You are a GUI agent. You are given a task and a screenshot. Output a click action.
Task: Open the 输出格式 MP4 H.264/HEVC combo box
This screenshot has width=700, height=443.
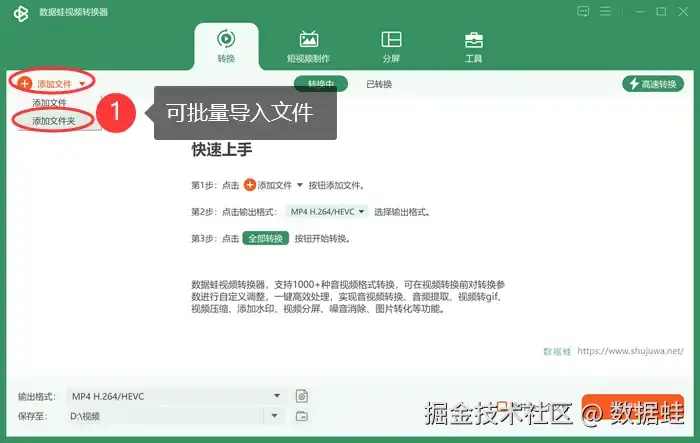pyautogui.click(x=176, y=396)
